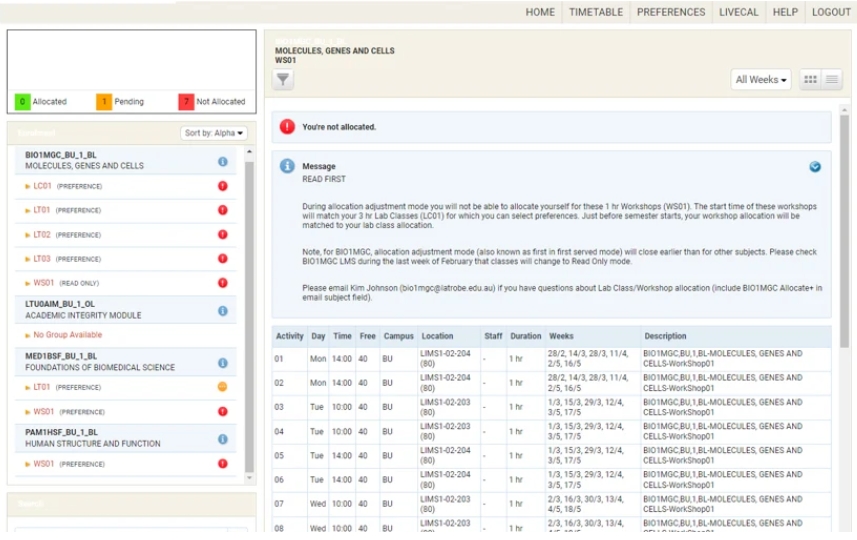The height and width of the screenshot is (540, 857).
Task: Switch to list view icon
Action: point(831,80)
